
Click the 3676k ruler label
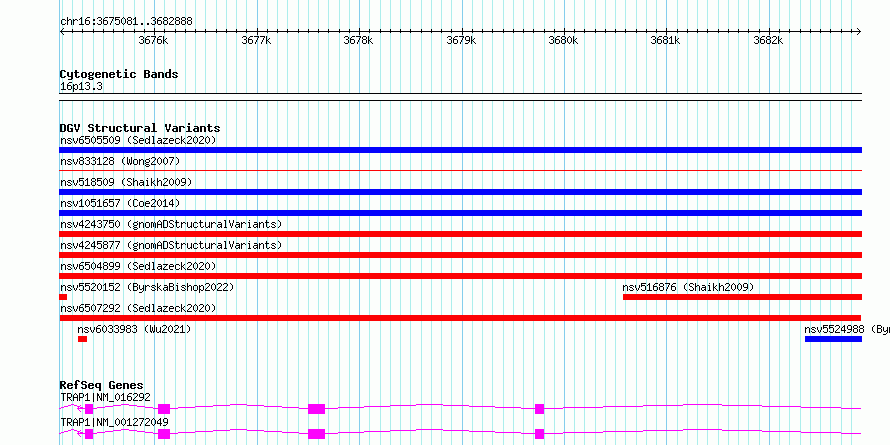153,40
